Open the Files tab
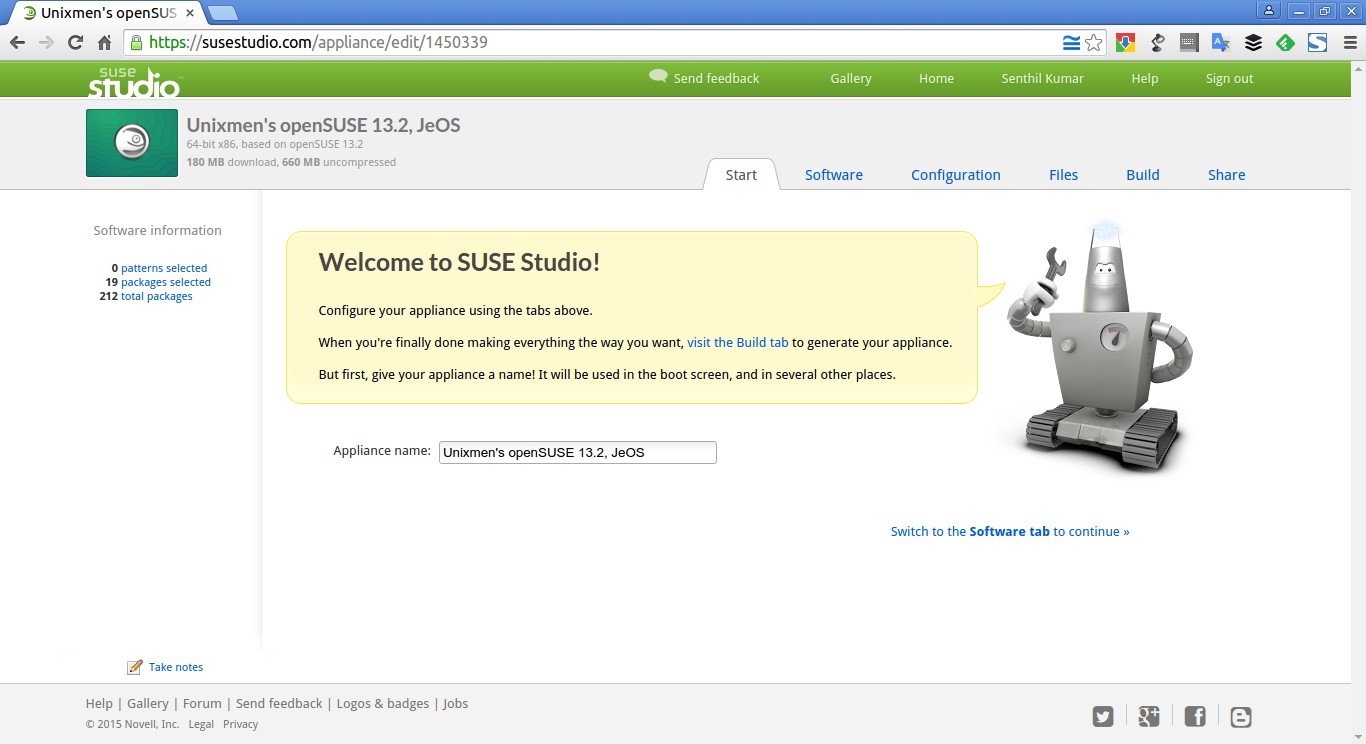 pos(1064,175)
